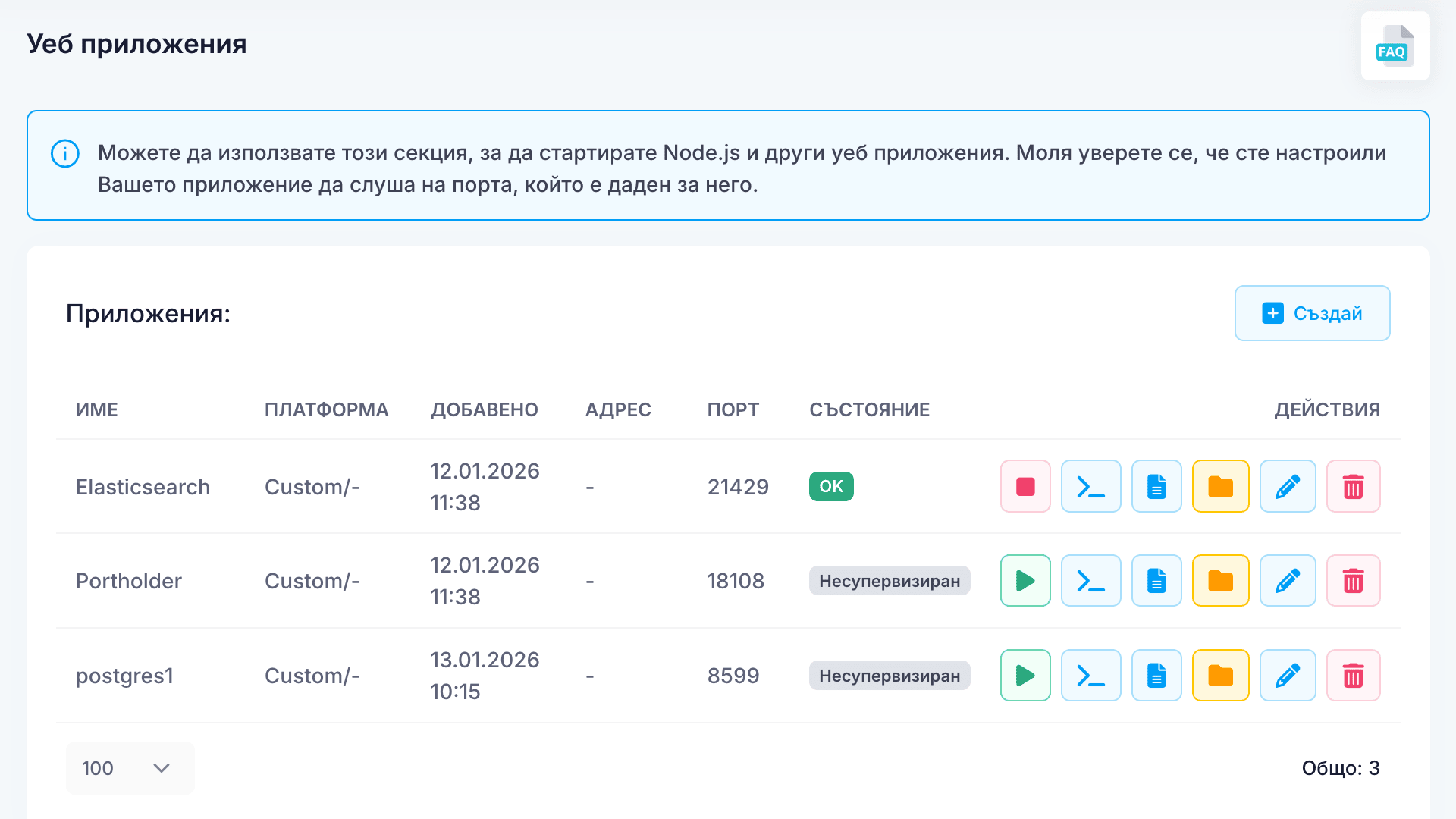Open the FAQ help icon
This screenshot has height=819, width=1456.
(1395, 46)
